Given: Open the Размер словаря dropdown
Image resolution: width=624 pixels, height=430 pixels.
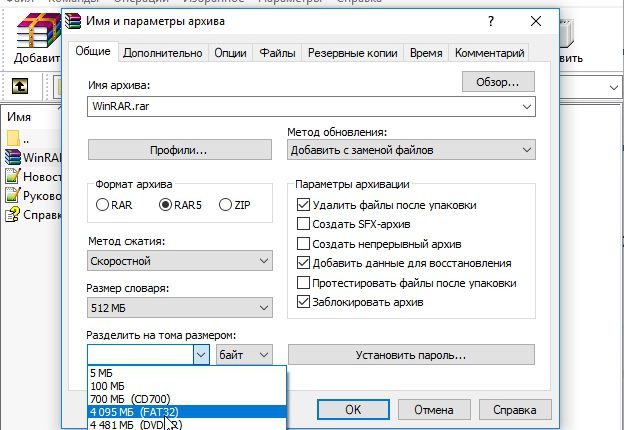Looking at the screenshot, I should coord(179,308).
